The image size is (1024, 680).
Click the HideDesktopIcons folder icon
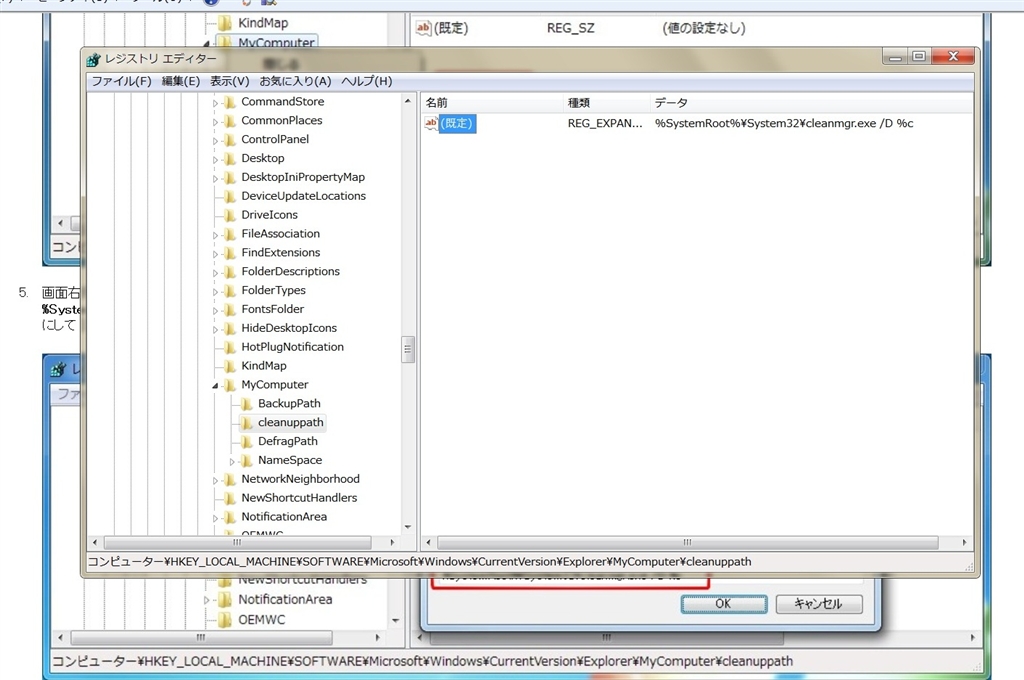point(229,329)
